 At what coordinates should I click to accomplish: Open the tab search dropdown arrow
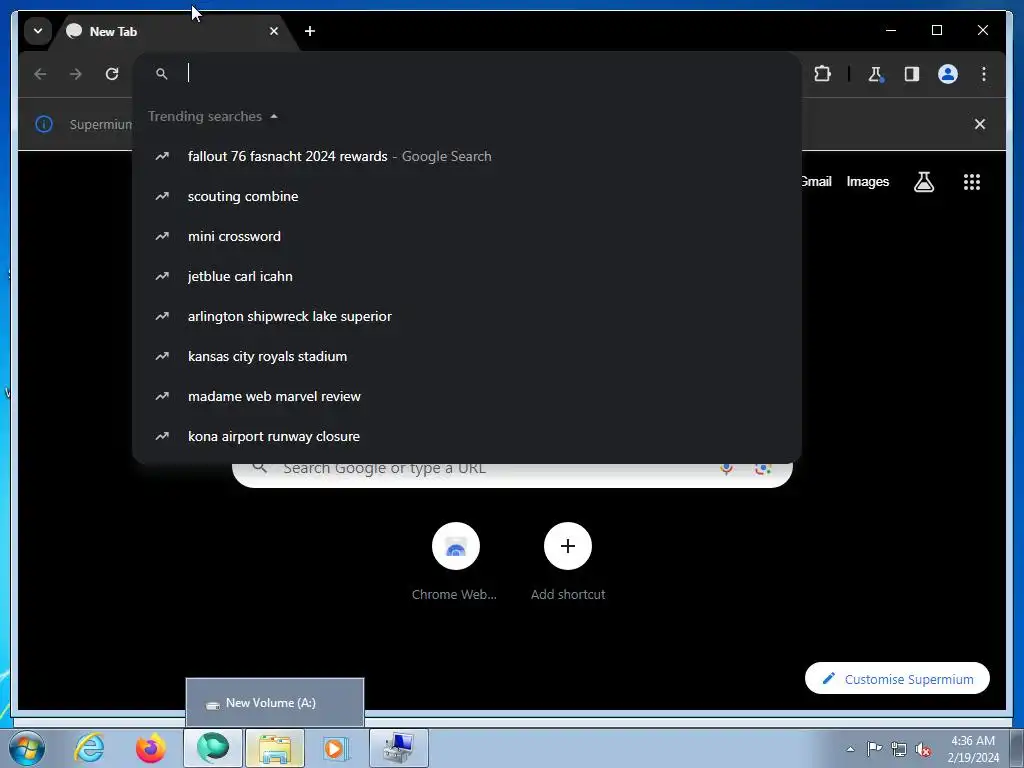coord(38,31)
